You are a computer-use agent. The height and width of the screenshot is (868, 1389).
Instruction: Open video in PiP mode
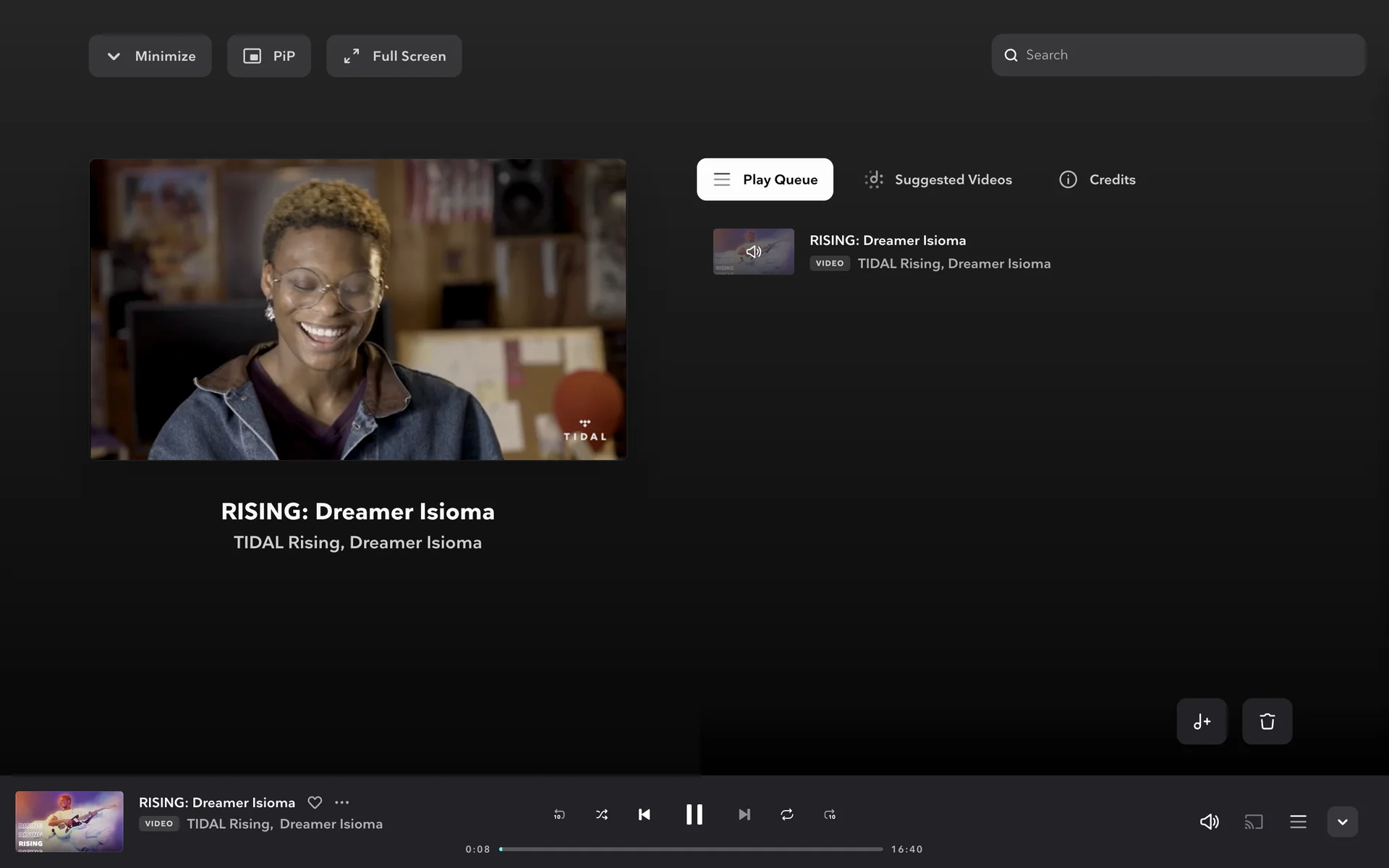tap(269, 56)
